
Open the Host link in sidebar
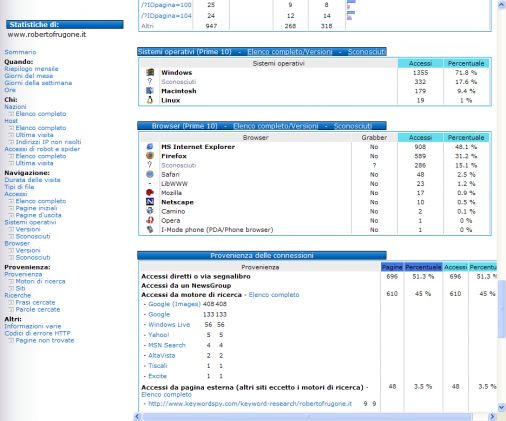click(11, 121)
